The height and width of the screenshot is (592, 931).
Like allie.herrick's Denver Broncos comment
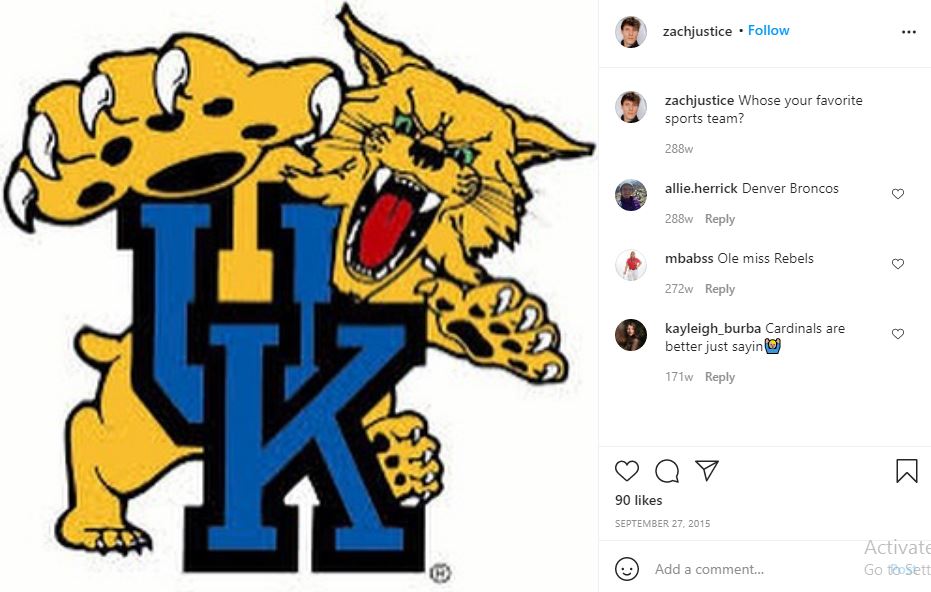pyautogui.click(x=898, y=194)
